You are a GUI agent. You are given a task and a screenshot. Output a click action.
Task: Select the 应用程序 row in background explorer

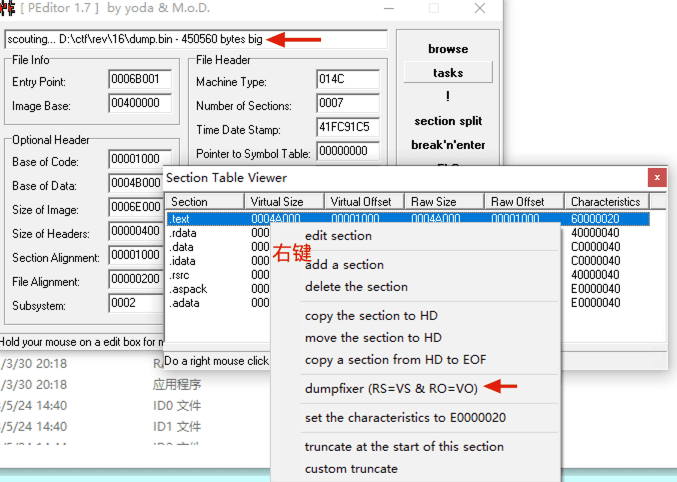(177, 385)
